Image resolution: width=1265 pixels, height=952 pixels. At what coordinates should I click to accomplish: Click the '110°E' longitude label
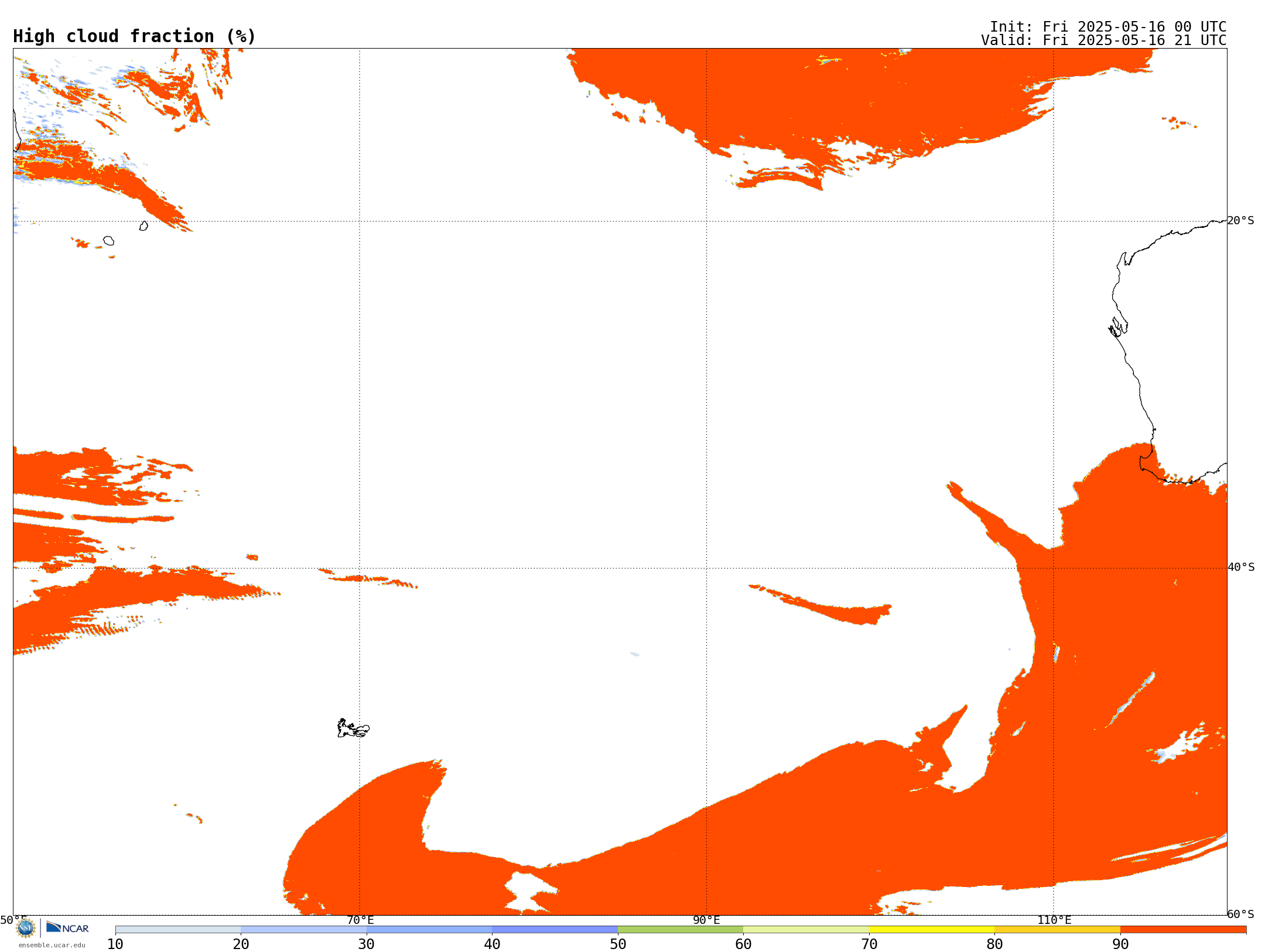(x=1054, y=920)
